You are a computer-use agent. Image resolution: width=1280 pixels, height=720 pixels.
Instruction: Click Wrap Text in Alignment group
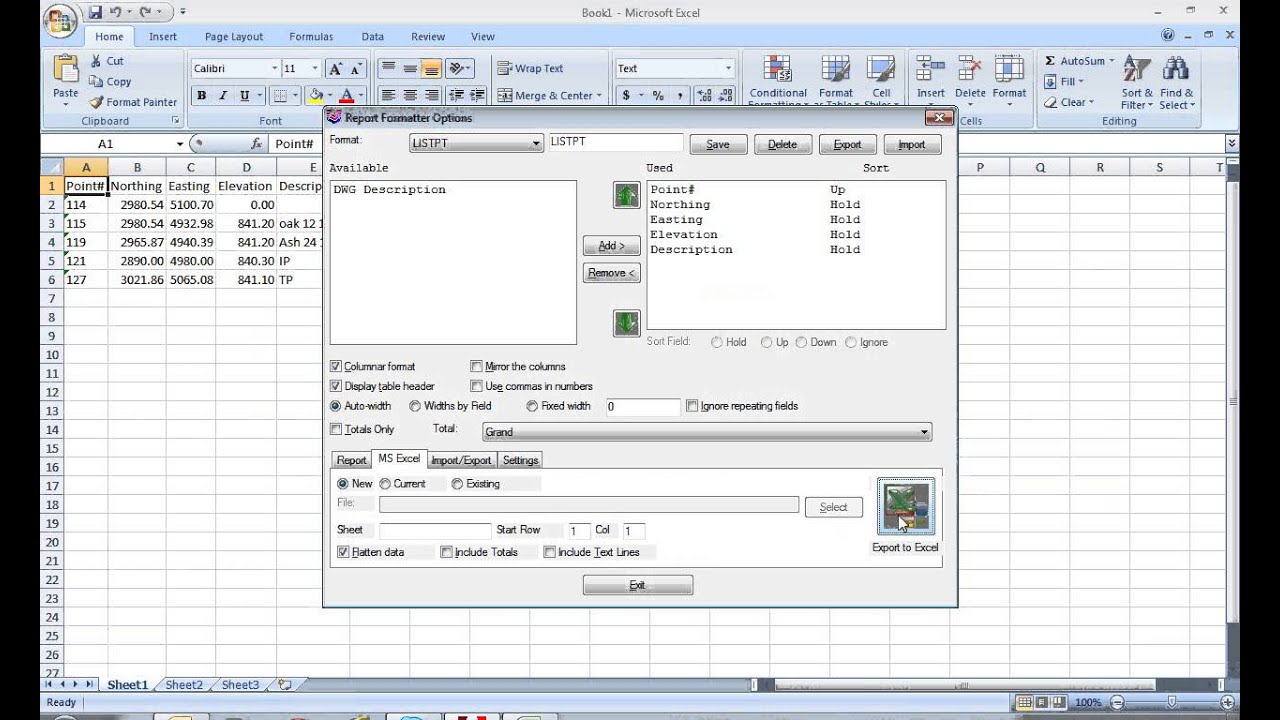point(530,68)
